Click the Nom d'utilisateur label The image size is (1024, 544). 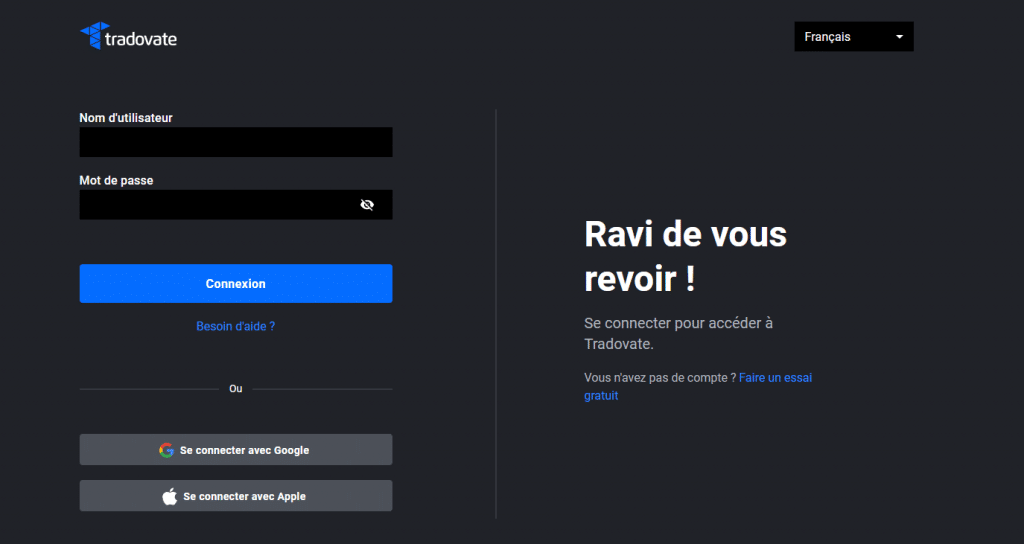(x=126, y=118)
